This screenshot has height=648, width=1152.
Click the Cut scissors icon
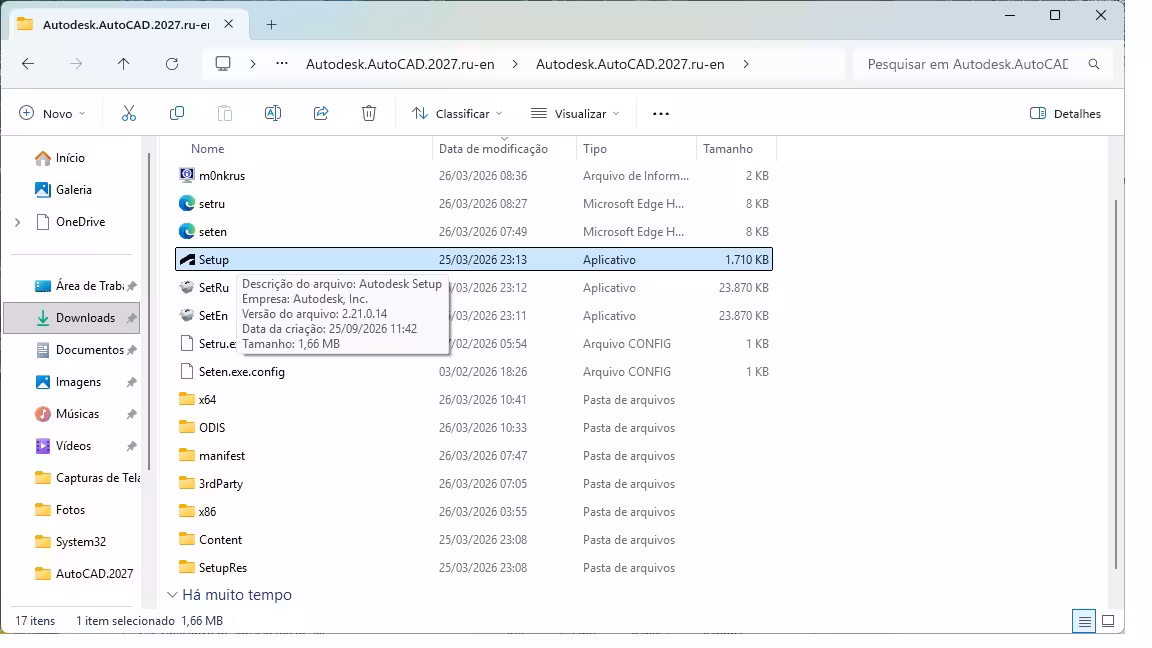[x=129, y=113]
